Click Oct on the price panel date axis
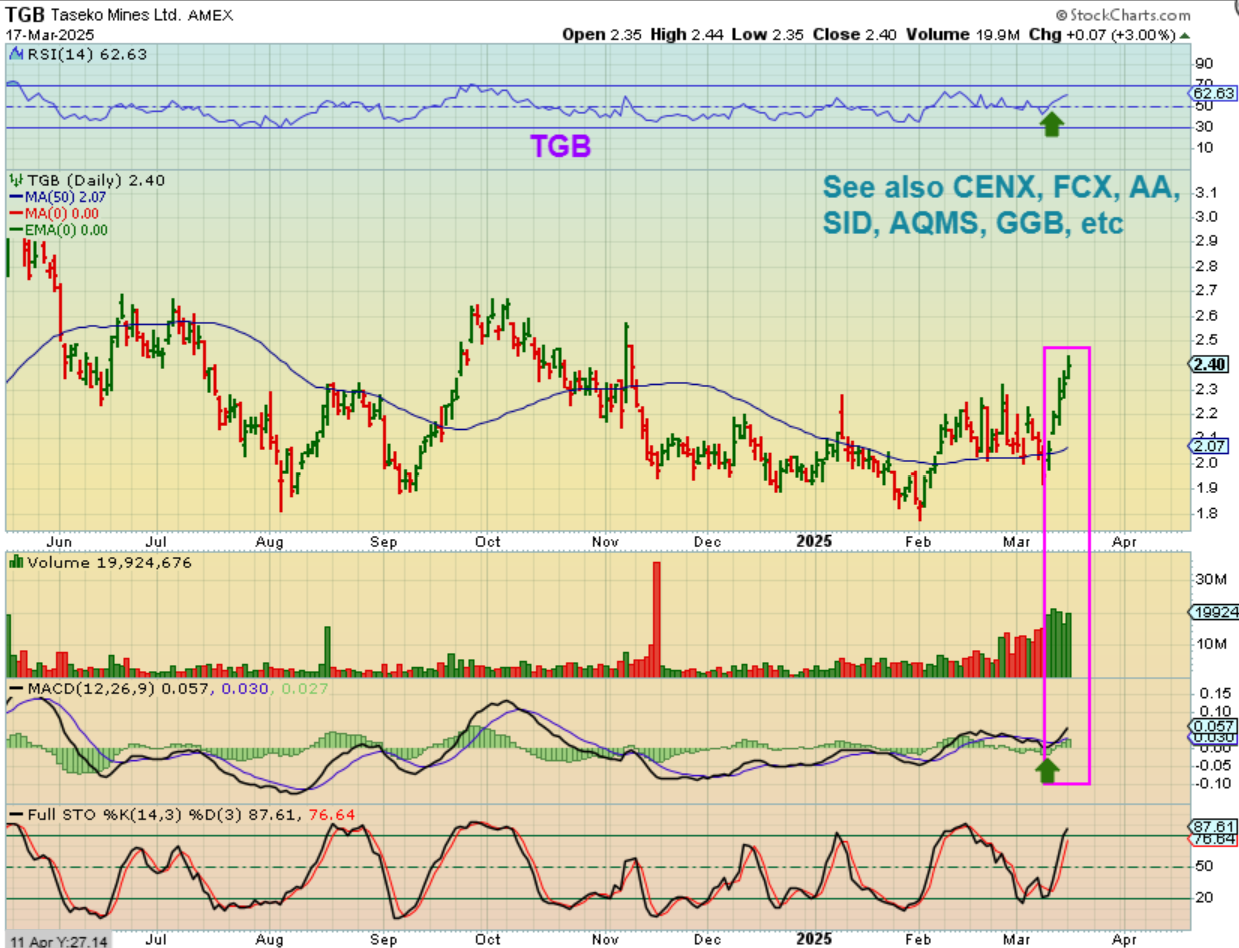This screenshot has height=948, width=1239. [x=488, y=541]
